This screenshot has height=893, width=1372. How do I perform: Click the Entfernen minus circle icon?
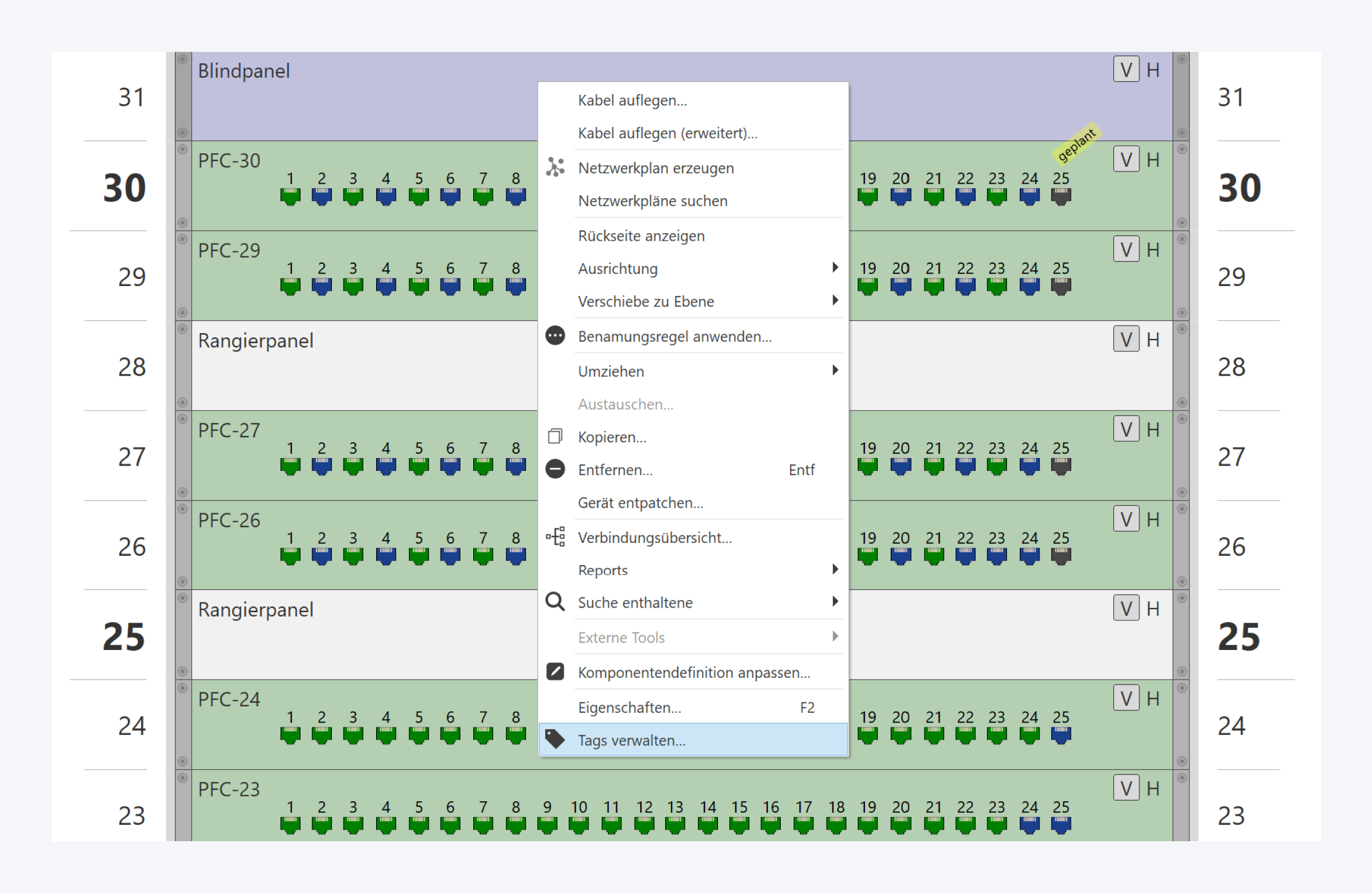tap(555, 469)
